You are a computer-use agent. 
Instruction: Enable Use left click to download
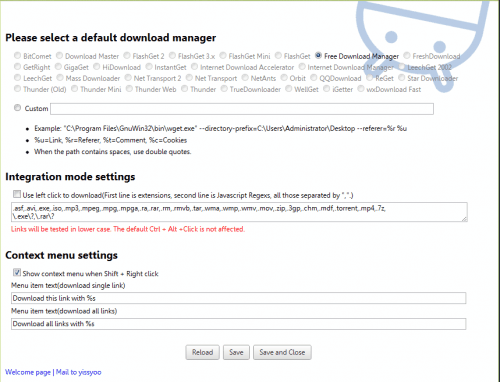coord(17,194)
